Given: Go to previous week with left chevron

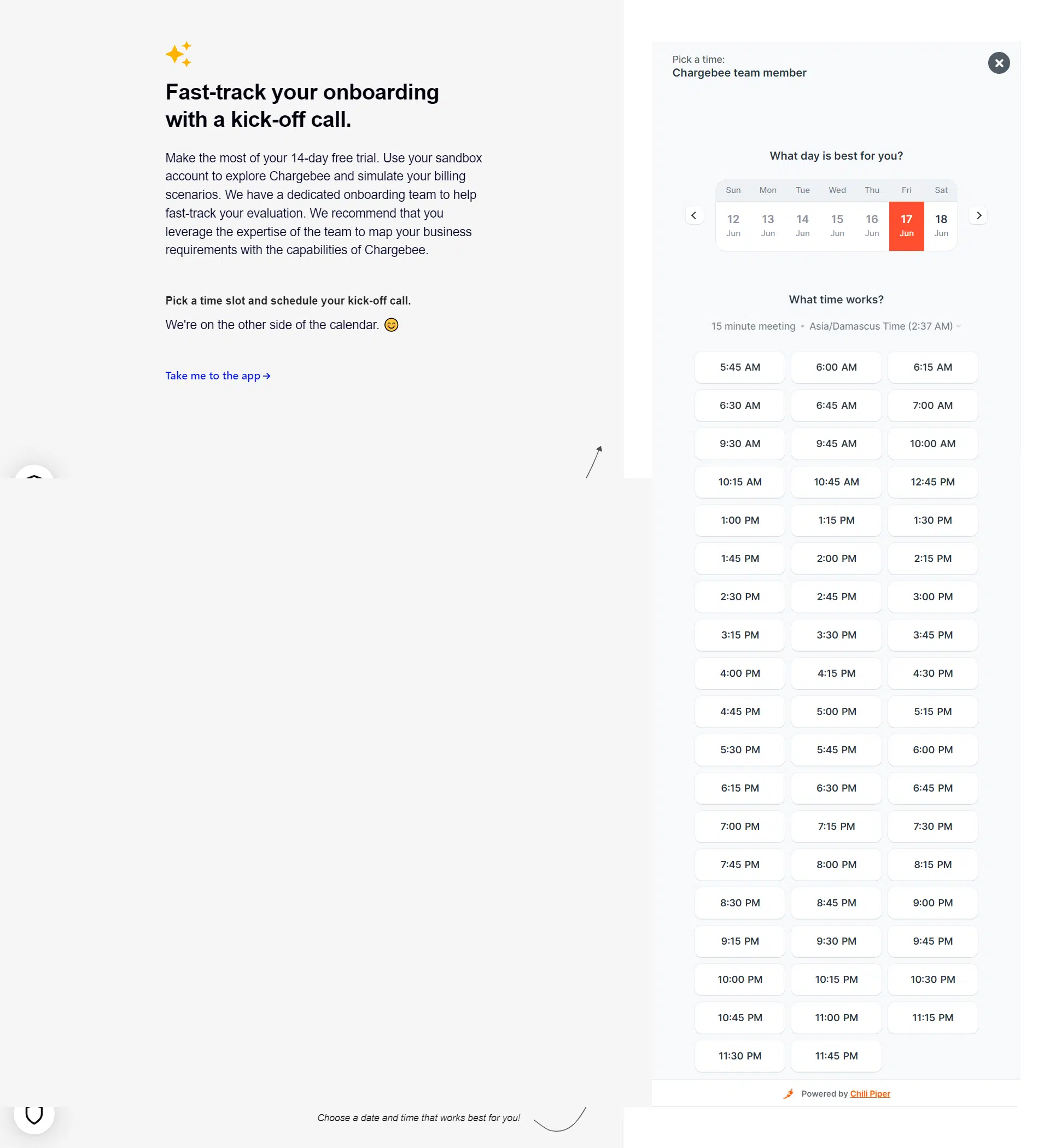Looking at the screenshot, I should coord(693,215).
